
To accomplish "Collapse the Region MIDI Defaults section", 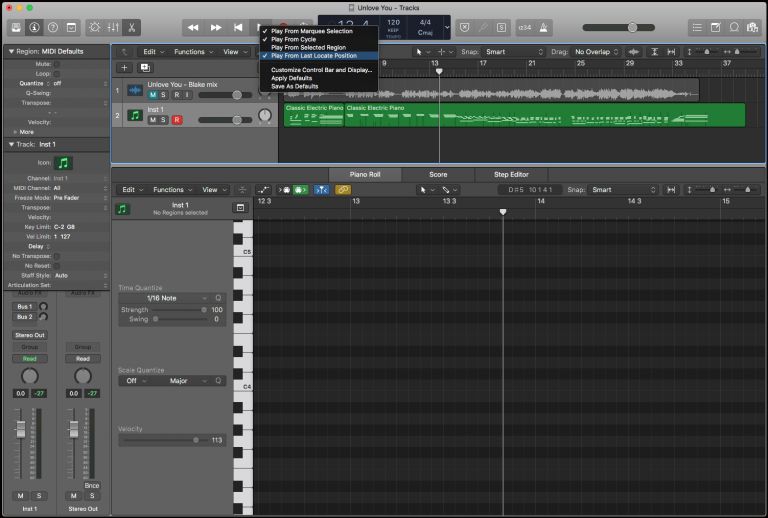I will pyautogui.click(x=11, y=51).
